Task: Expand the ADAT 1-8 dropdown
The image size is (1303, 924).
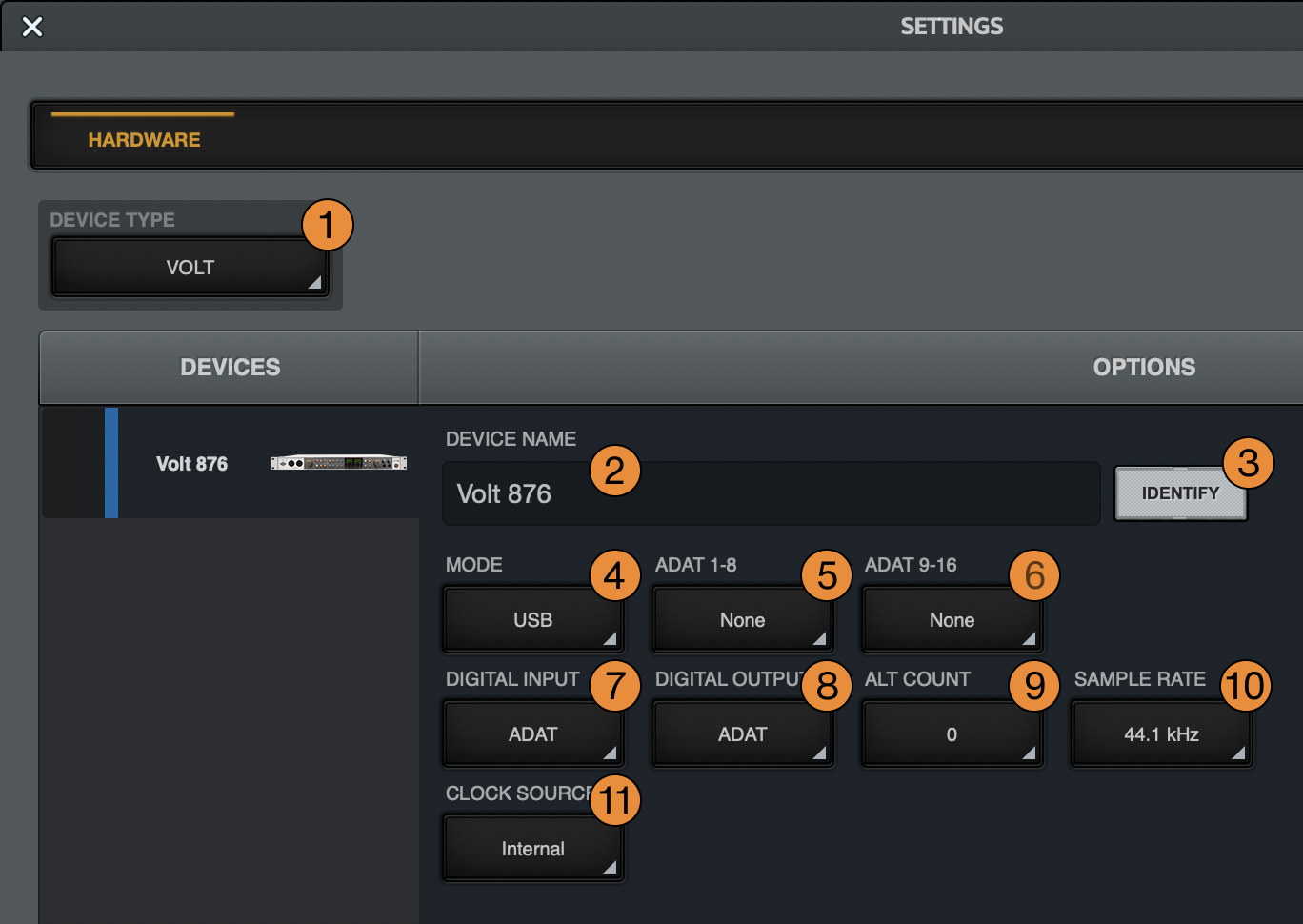Action: (x=741, y=620)
